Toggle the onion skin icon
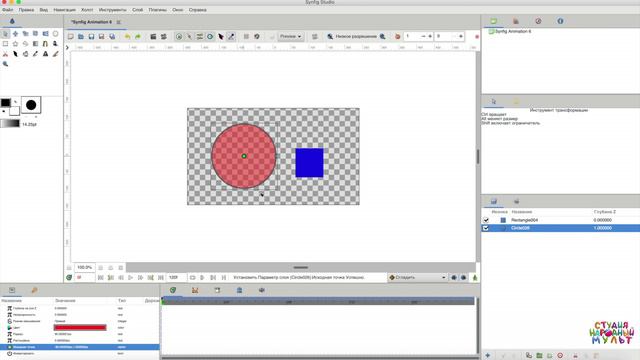640x360 pixels. pyautogui.click(x=398, y=37)
